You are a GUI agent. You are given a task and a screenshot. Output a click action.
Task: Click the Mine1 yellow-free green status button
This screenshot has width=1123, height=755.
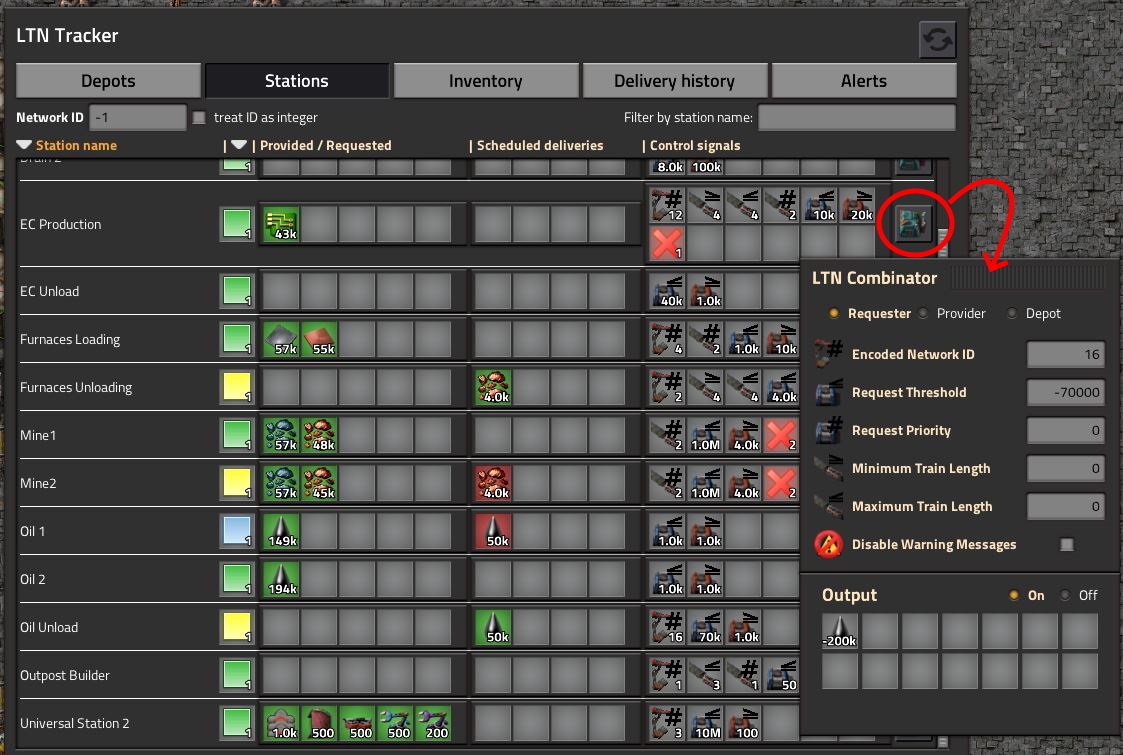click(x=236, y=435)
